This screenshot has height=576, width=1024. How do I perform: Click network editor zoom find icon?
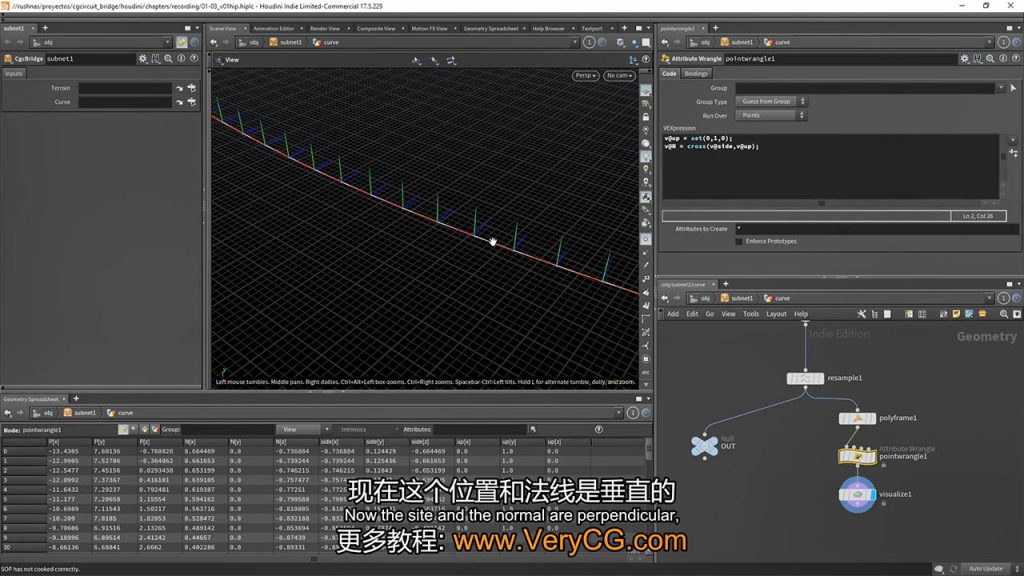coord(1004,314)
